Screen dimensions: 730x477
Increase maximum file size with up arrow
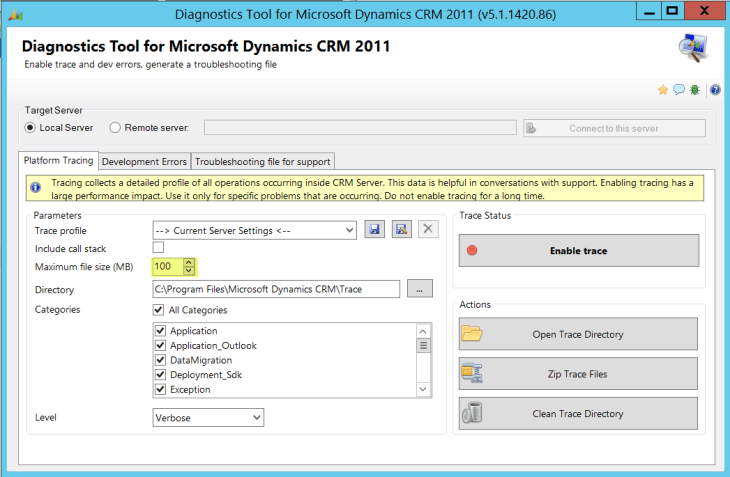189,263
